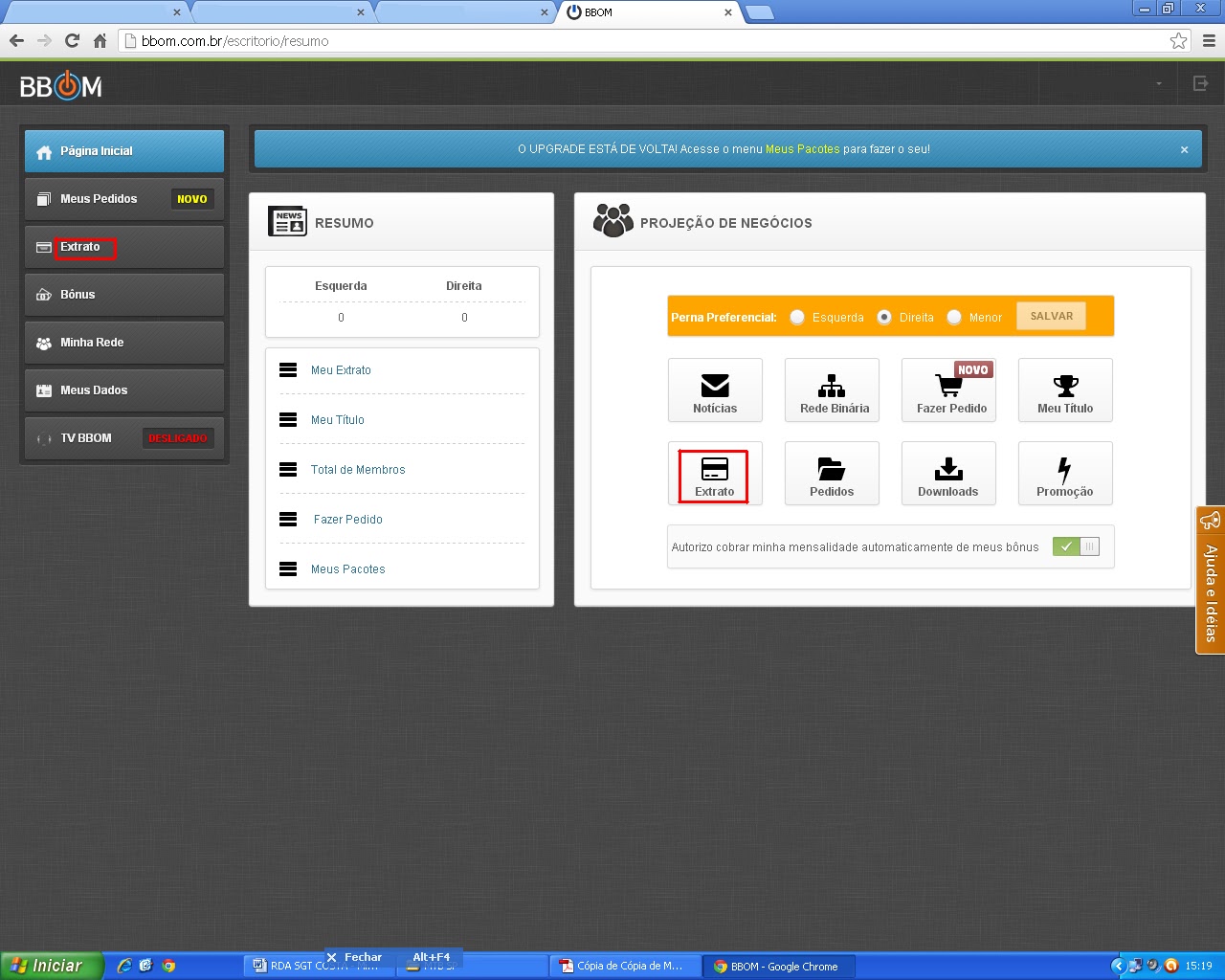Open the Fazer Pedido cart icon tile

948,390
